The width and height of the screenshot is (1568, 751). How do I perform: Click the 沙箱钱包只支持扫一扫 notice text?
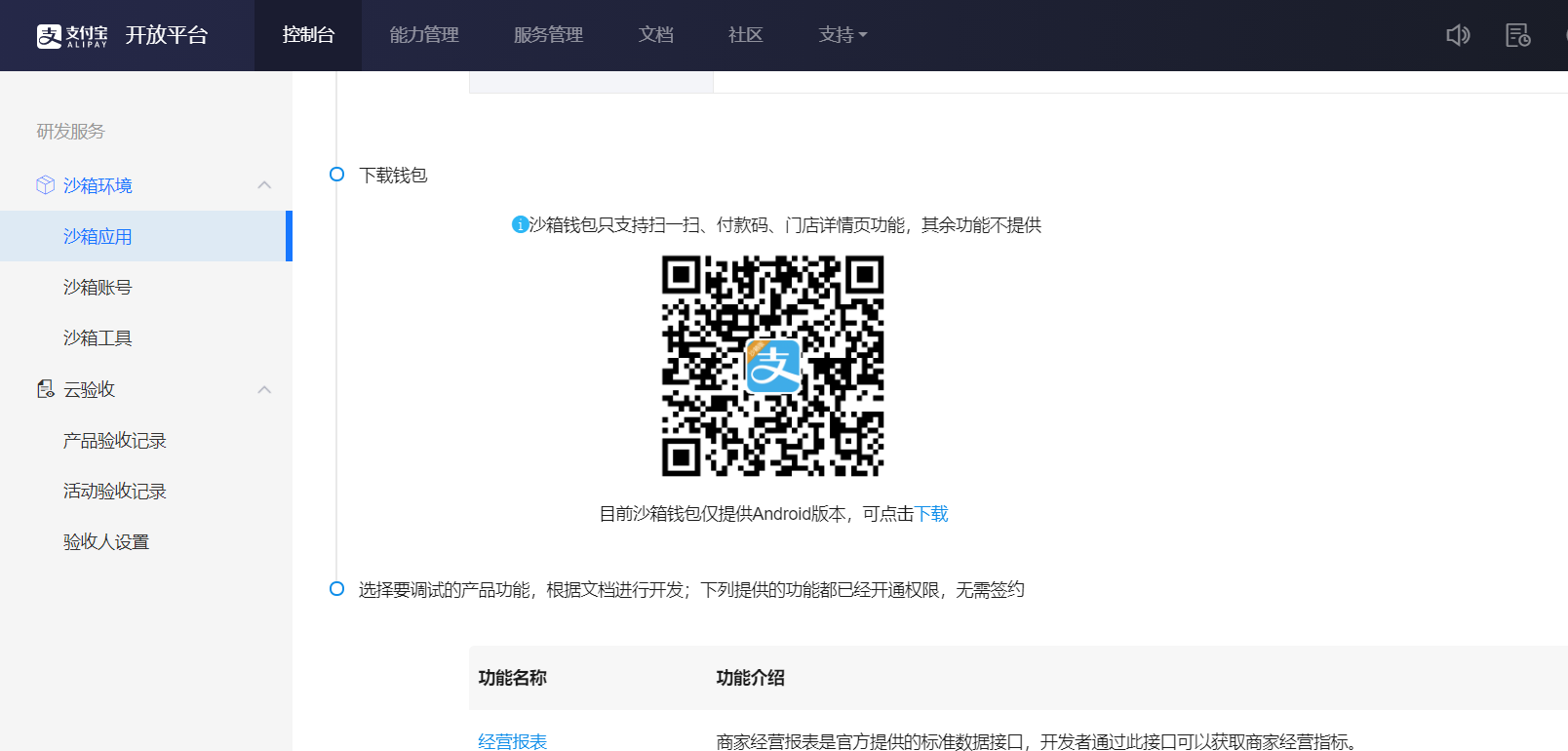tap(785, 225)
